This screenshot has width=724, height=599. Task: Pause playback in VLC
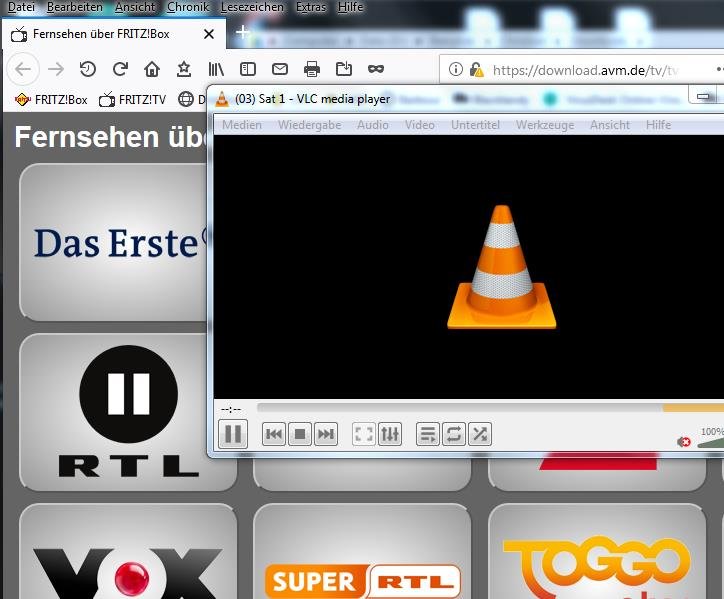coord(233,434)
